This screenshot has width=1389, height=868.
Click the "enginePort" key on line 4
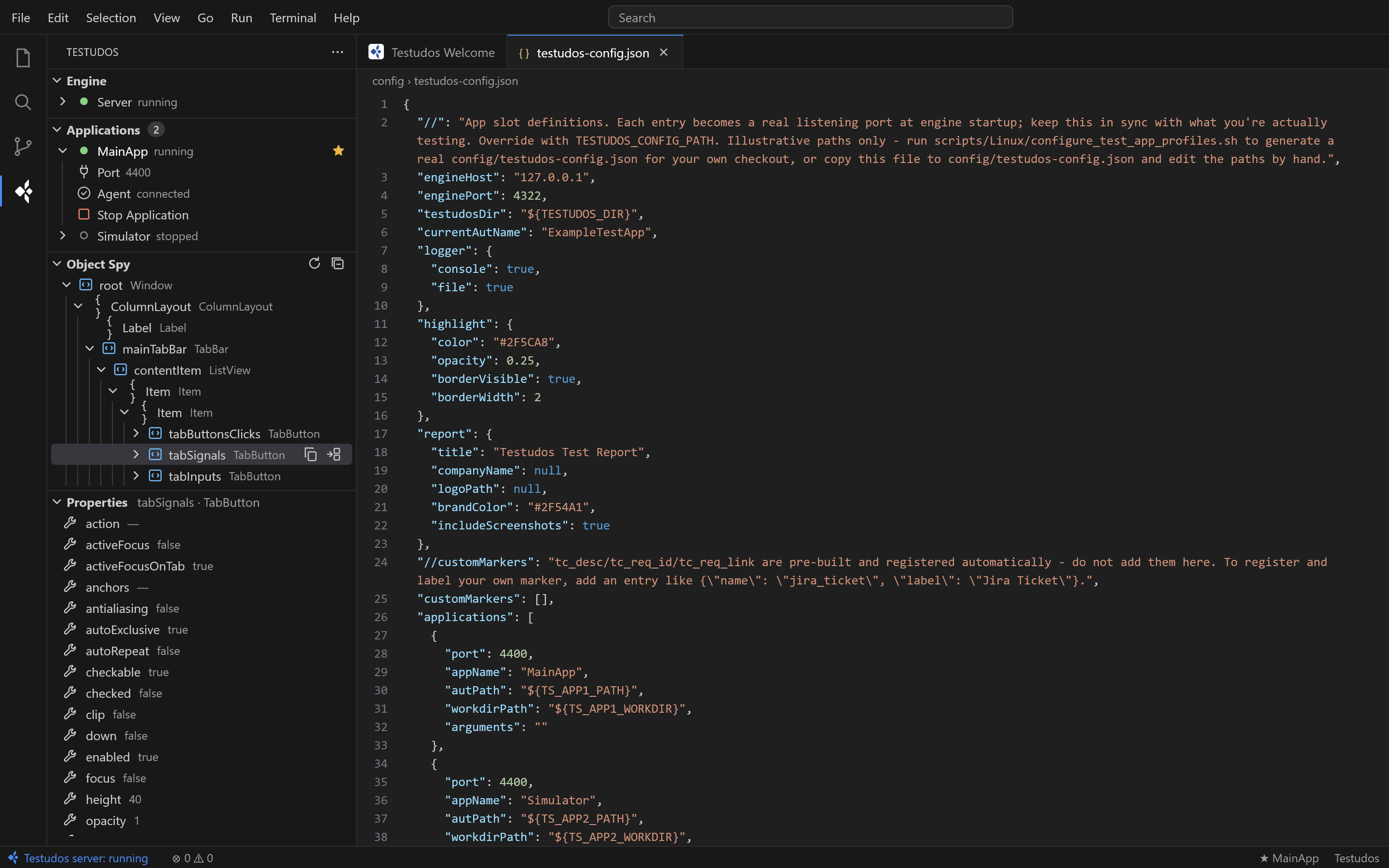point(458,196)
